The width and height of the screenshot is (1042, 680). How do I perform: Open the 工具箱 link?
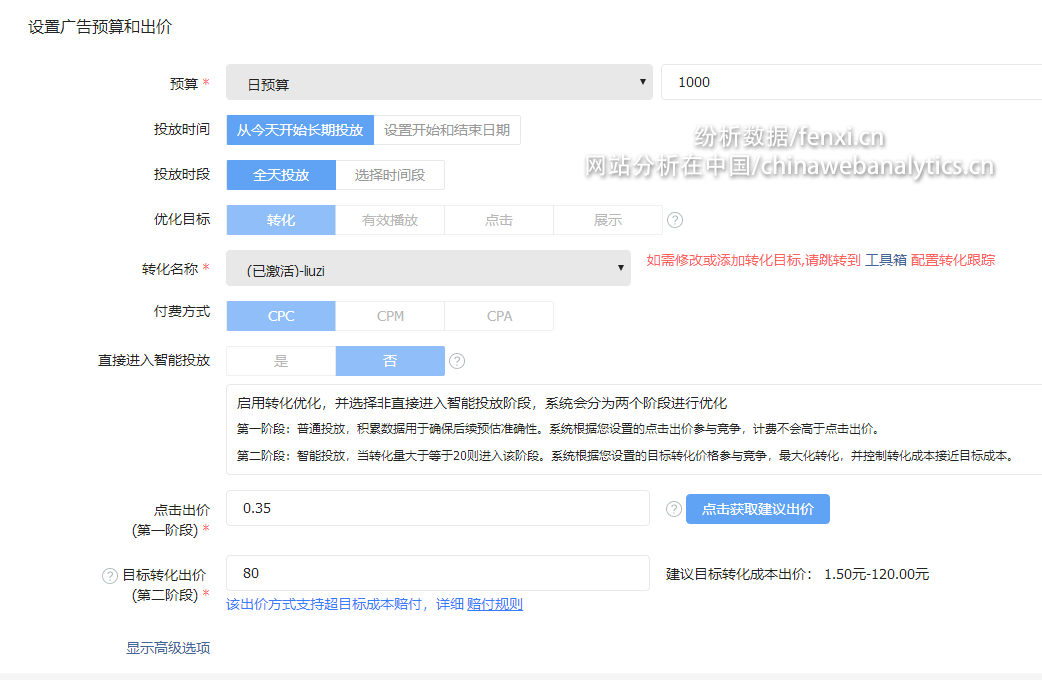(886, 260)
